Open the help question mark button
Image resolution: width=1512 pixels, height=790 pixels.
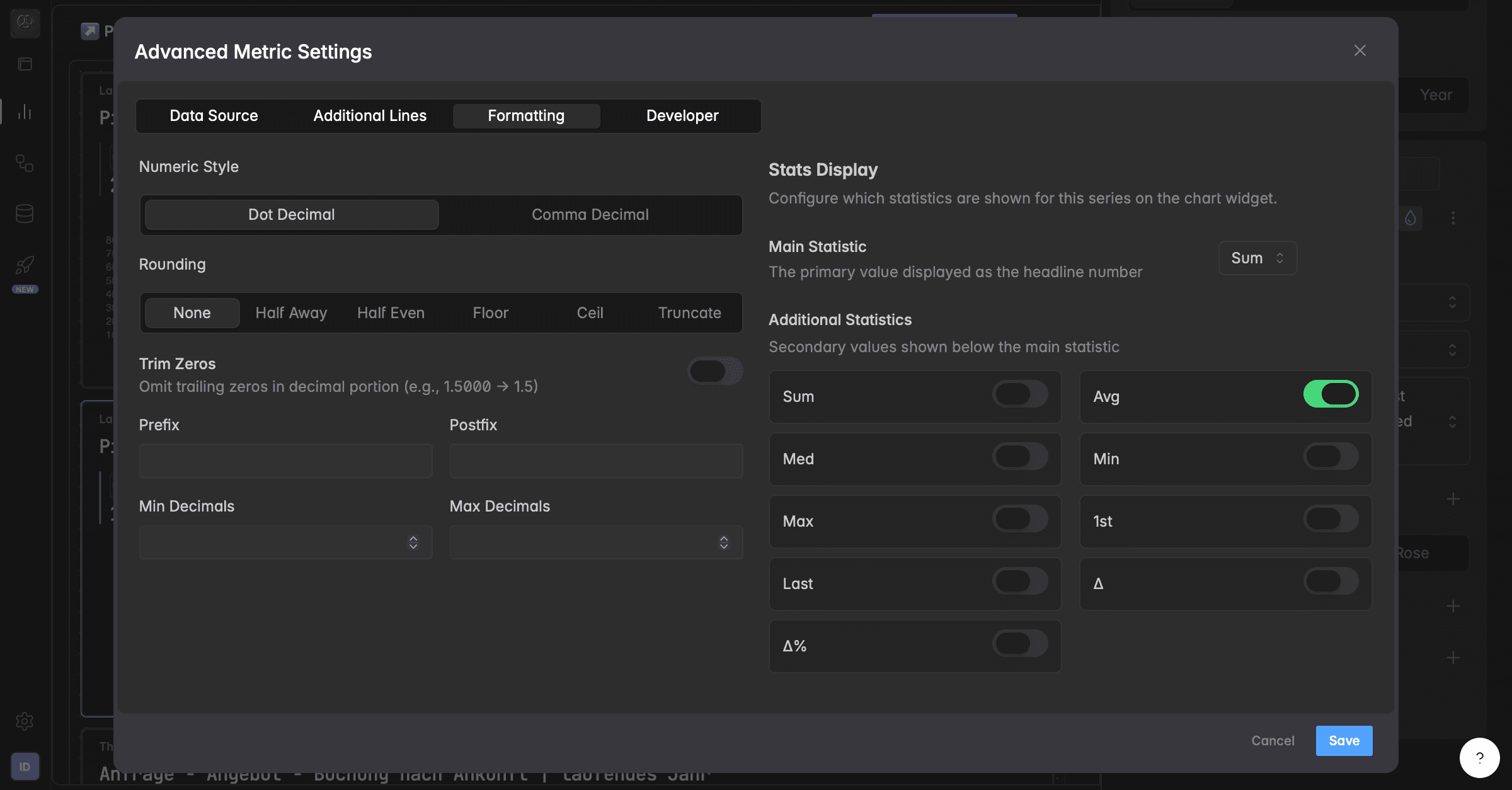(1479, 758)
